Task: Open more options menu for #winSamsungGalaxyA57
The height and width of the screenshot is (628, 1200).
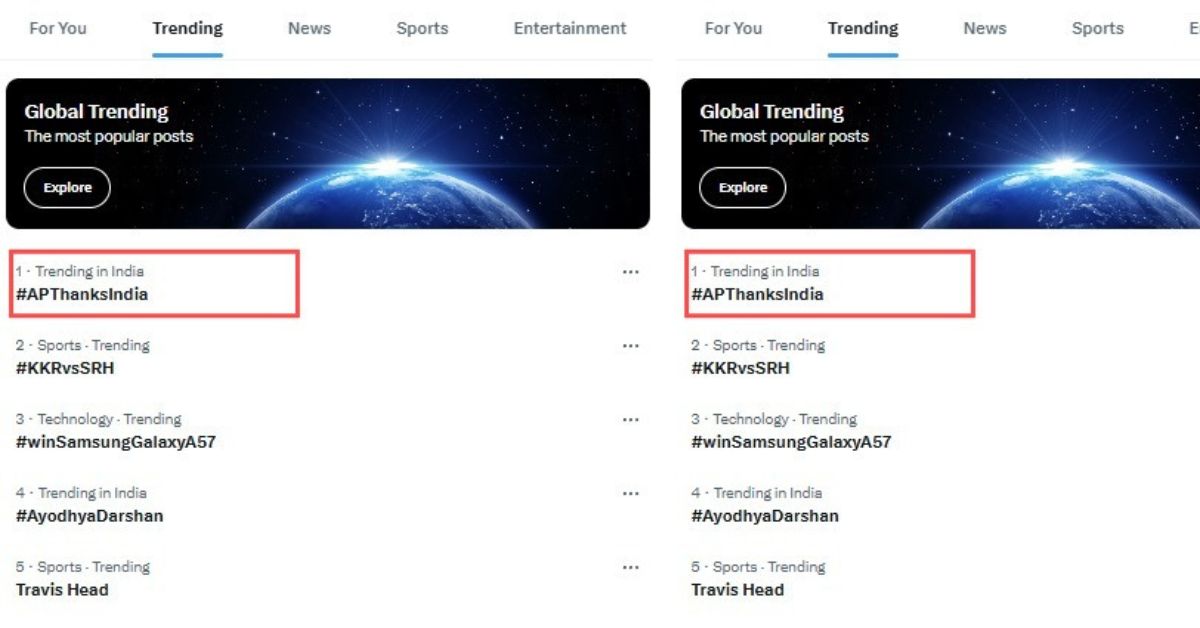Action: click(x=630, y=420)
